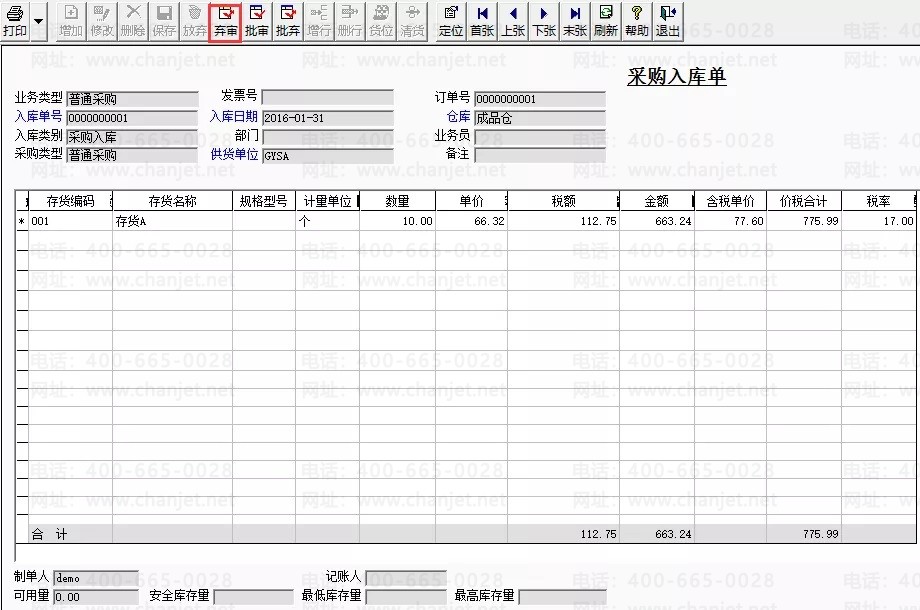Viewport: 920px width, 610px height.
Task: Open the print dropdown arrow beside 打印
Action: pyautogui.click(x=38, y=20)
